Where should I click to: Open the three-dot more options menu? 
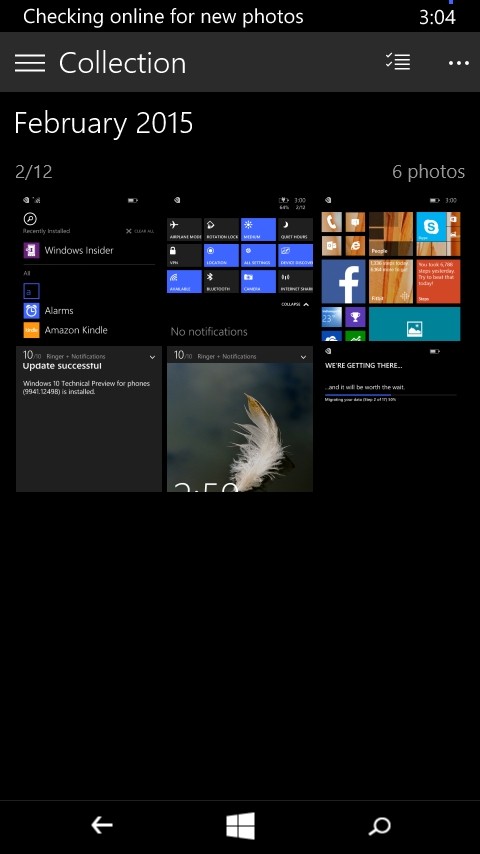pos(459,63)
